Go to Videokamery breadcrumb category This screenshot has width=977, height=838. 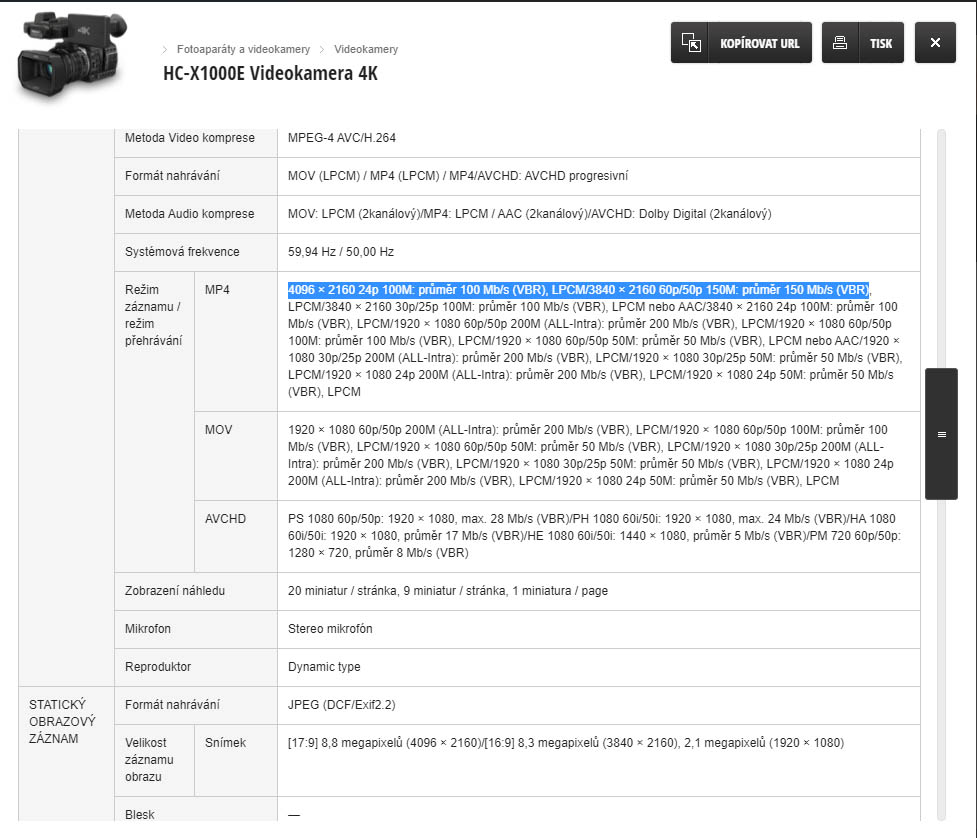tap(366, 49)
